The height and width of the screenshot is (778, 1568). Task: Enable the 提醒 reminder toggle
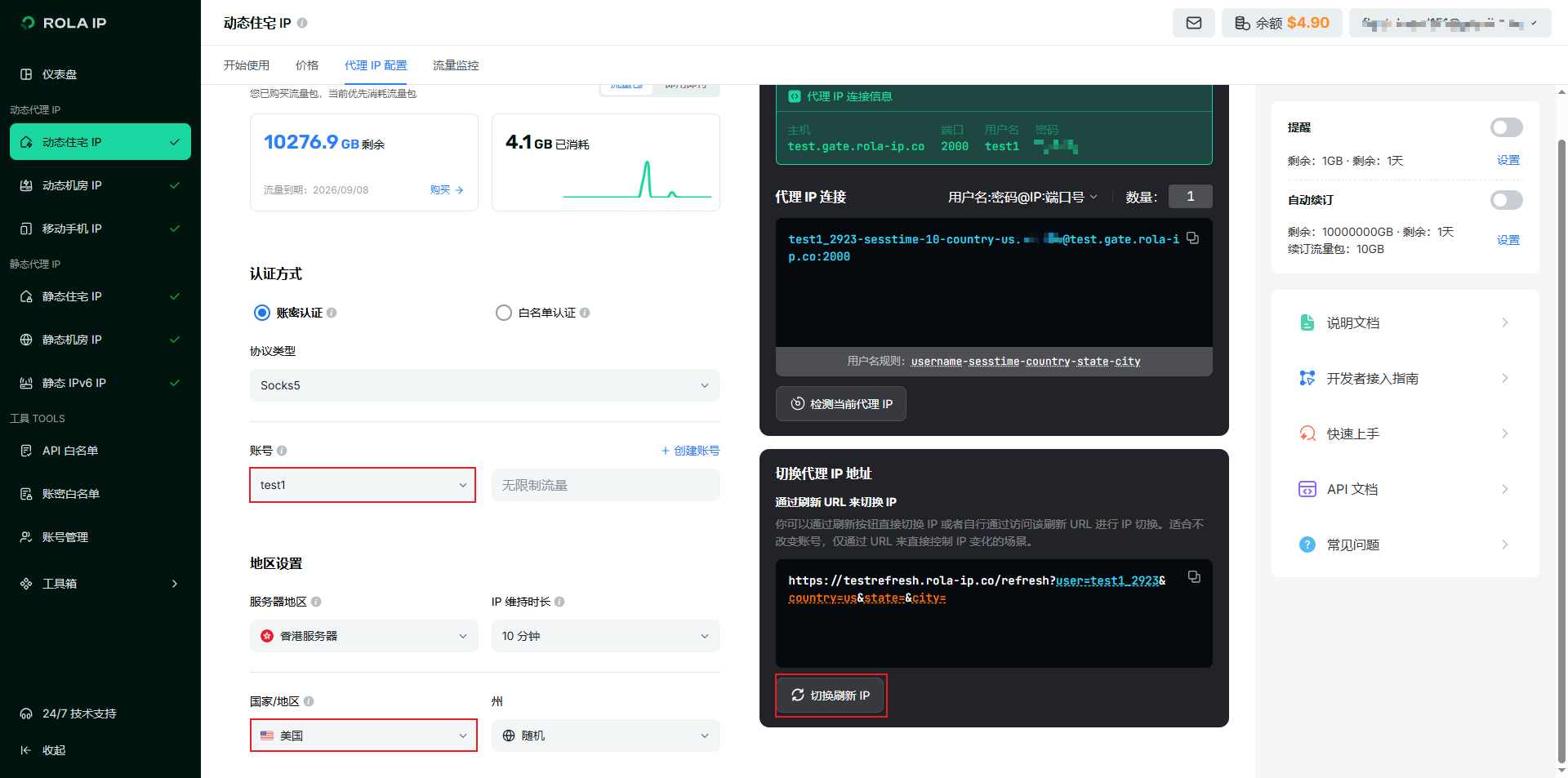(1505, 127)
